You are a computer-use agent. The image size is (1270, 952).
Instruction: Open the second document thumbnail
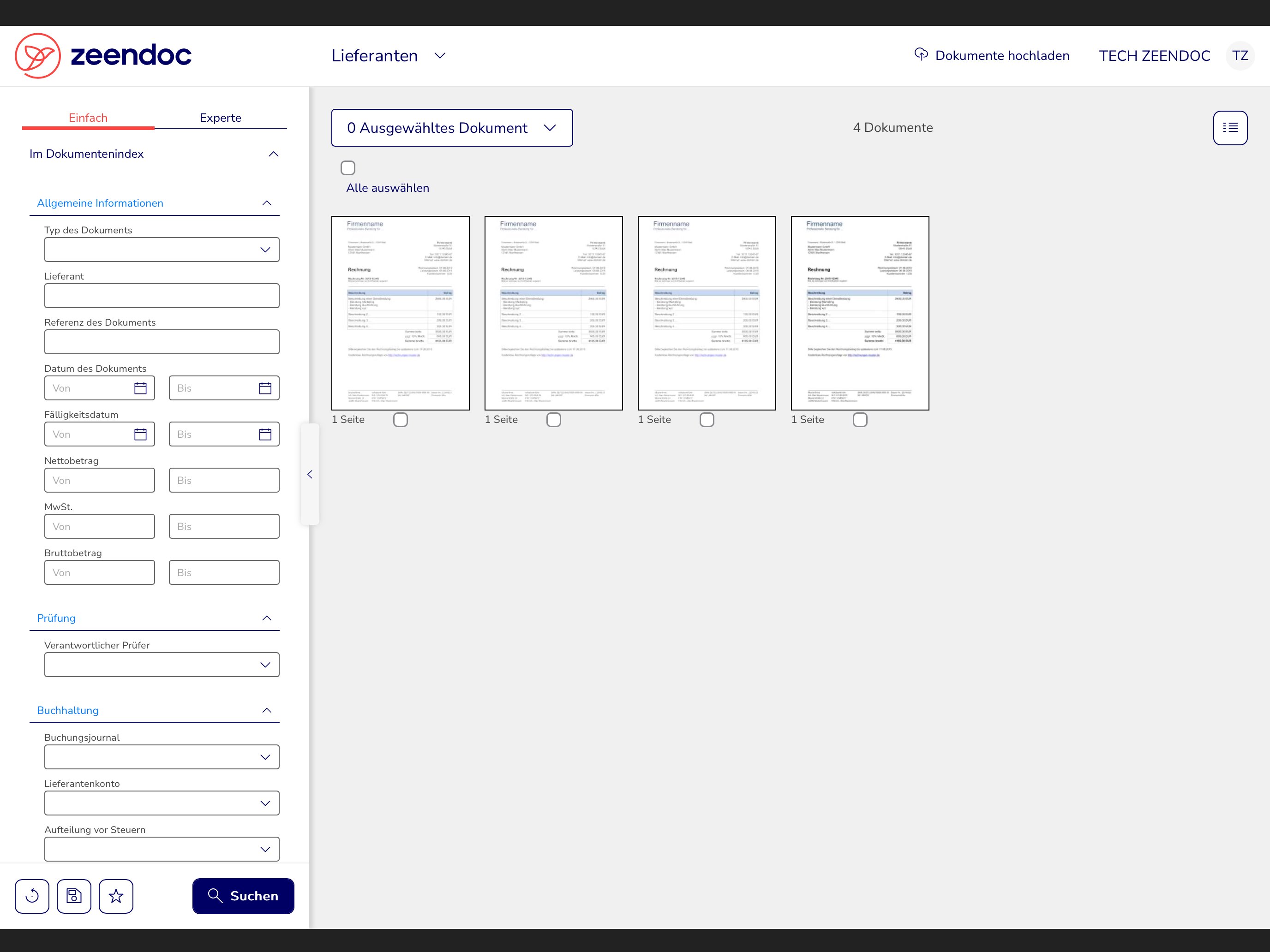(x=553, y=313)
